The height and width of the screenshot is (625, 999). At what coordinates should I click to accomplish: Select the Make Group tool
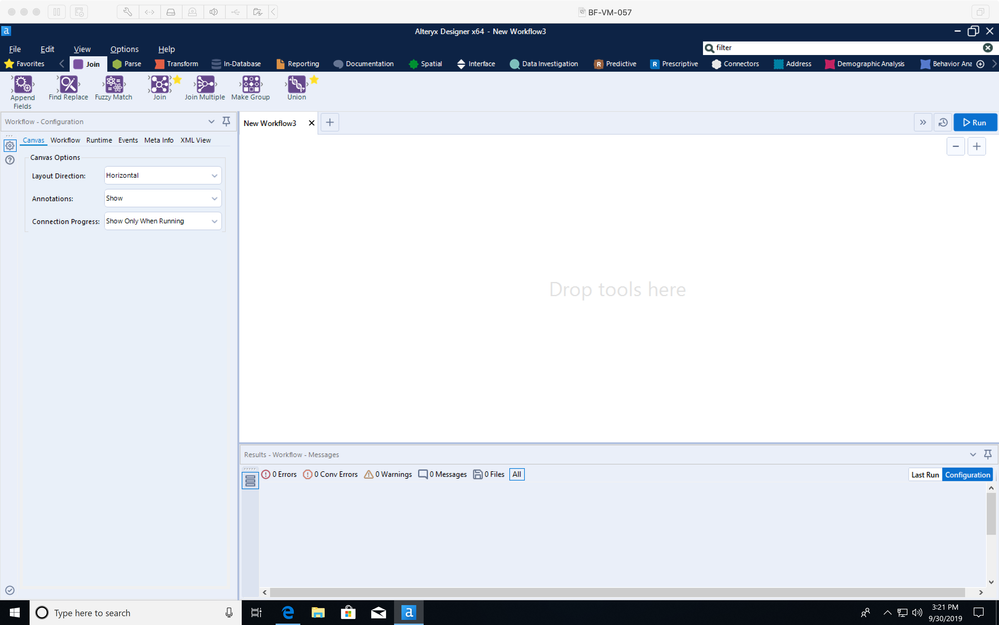click(x=250, y=88)
